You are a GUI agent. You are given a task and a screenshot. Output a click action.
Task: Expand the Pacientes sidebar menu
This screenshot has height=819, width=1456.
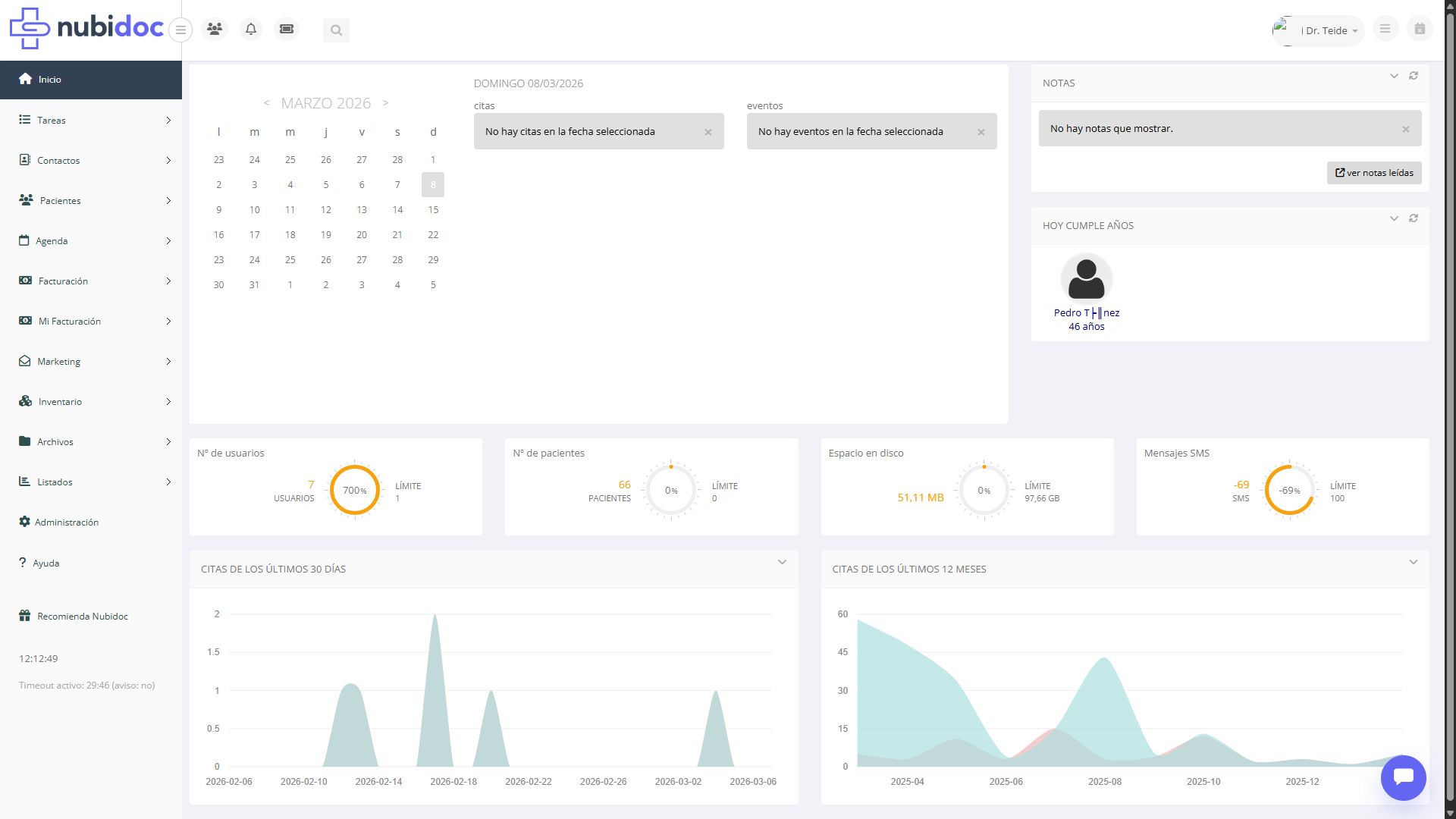[x=91, y=200]
